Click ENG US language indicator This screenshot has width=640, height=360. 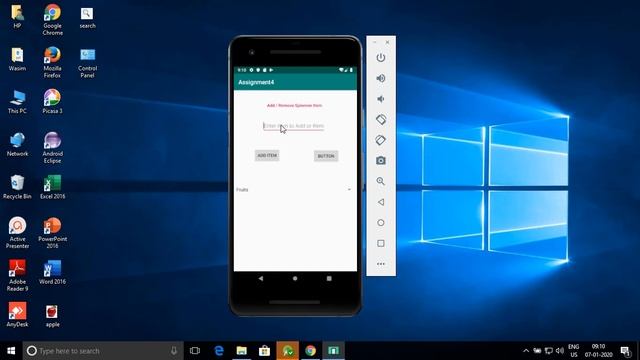click(573, 351)
